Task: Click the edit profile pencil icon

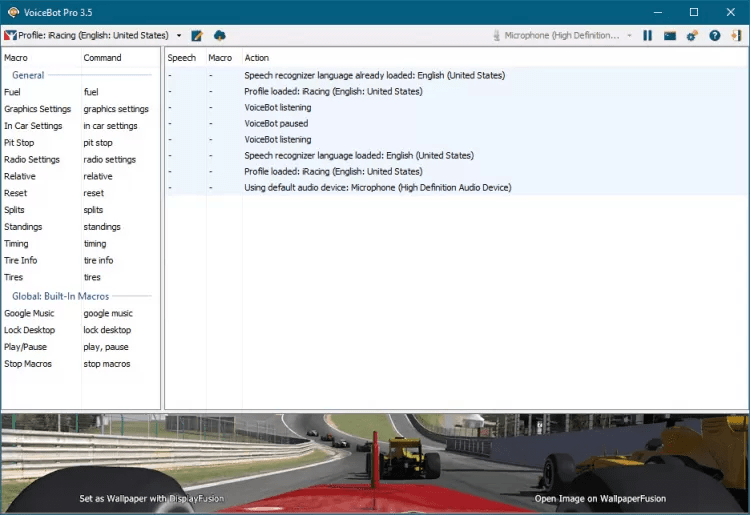Action: click(197, 35)
